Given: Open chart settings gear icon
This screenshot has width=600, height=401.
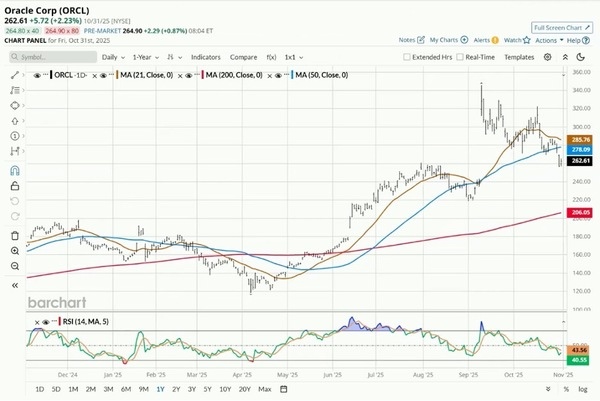Looking at the screenshot, I should click(x=547, y=58).
